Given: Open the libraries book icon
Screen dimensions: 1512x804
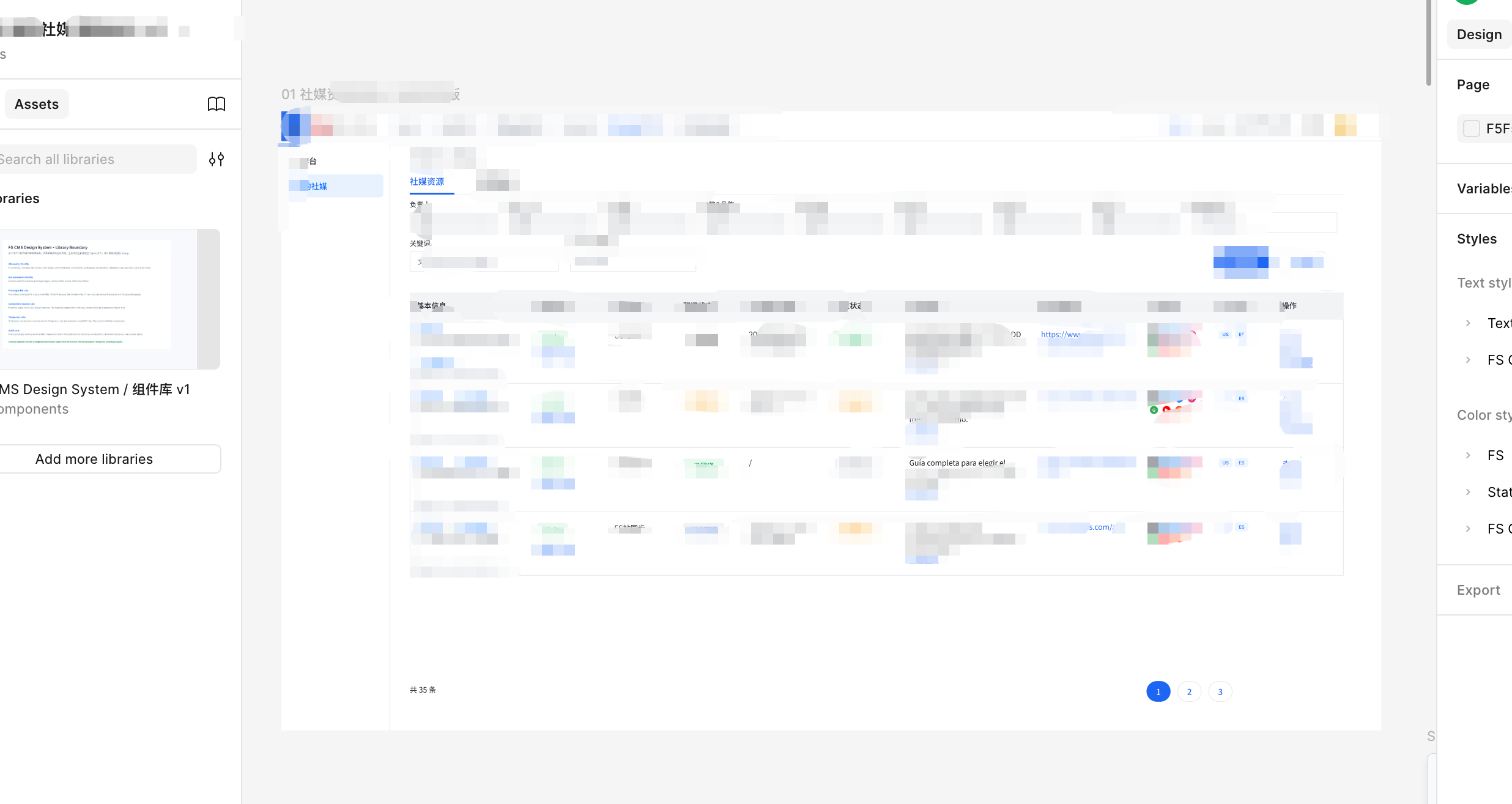Looking at the screenshot, I should (x=217, y=104).
